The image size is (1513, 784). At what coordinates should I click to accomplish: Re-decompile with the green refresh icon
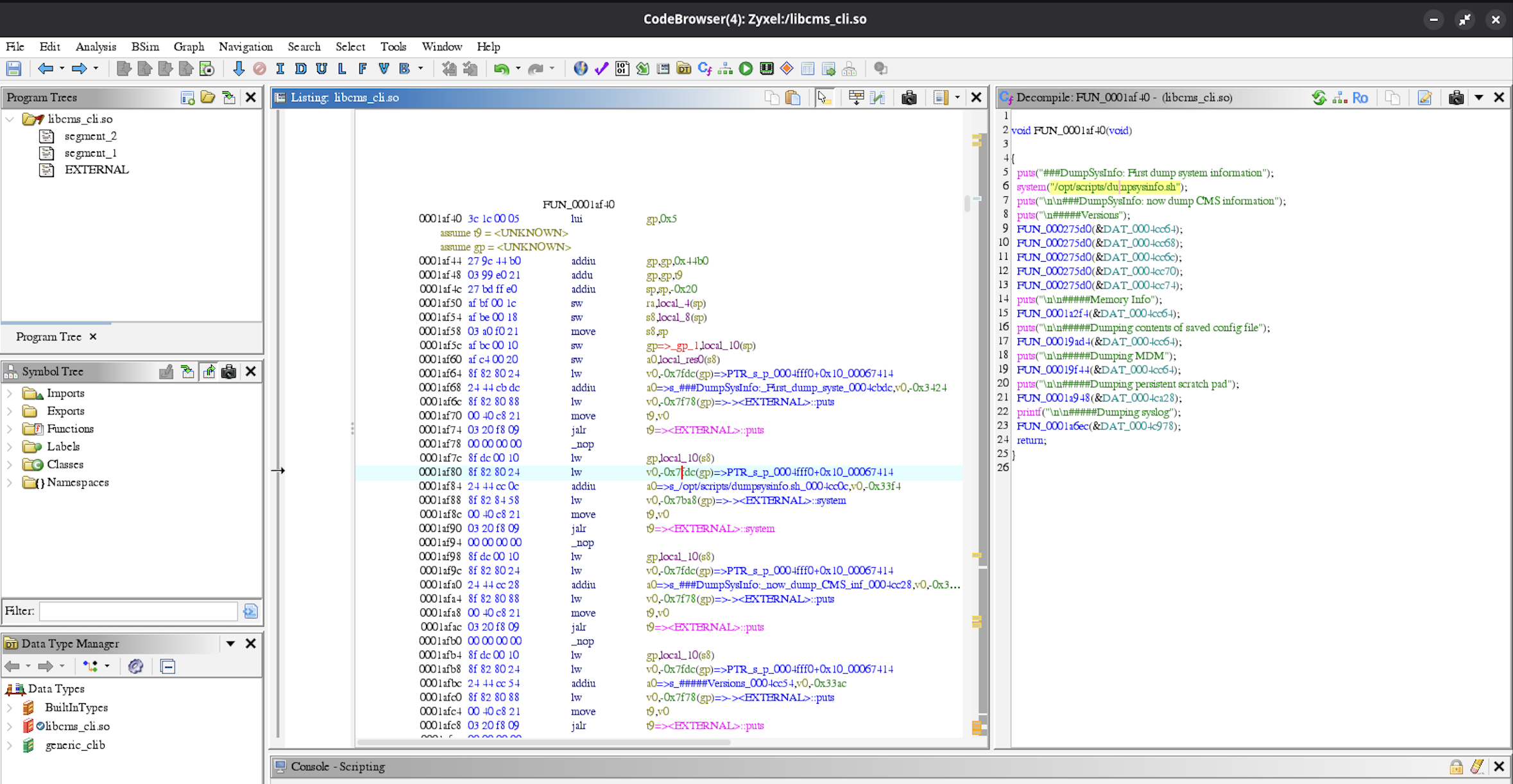click(x=1319, y=98)
